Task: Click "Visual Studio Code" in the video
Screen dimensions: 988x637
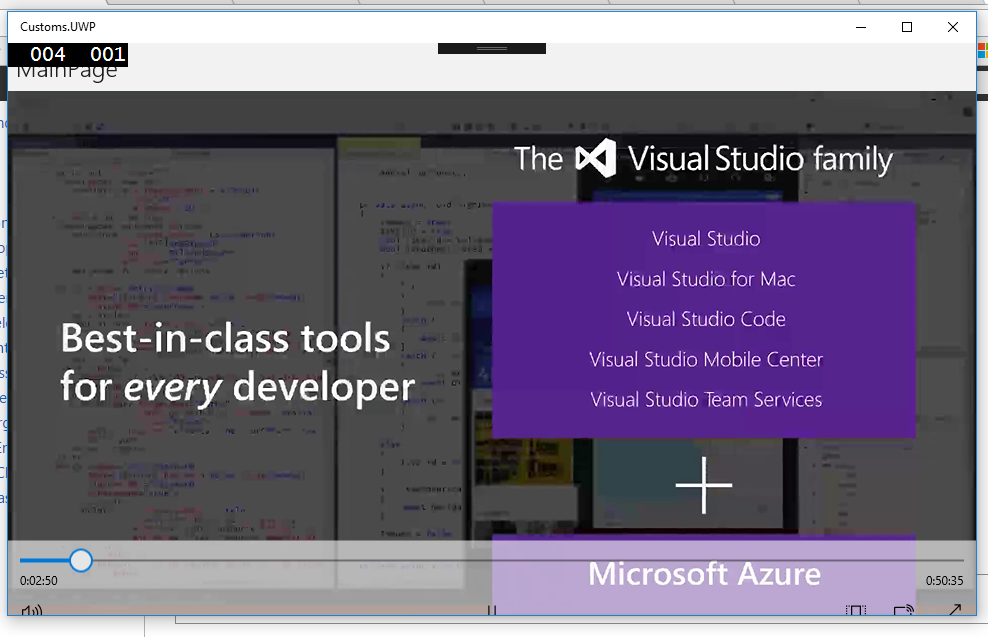Action: click(706, 319)
